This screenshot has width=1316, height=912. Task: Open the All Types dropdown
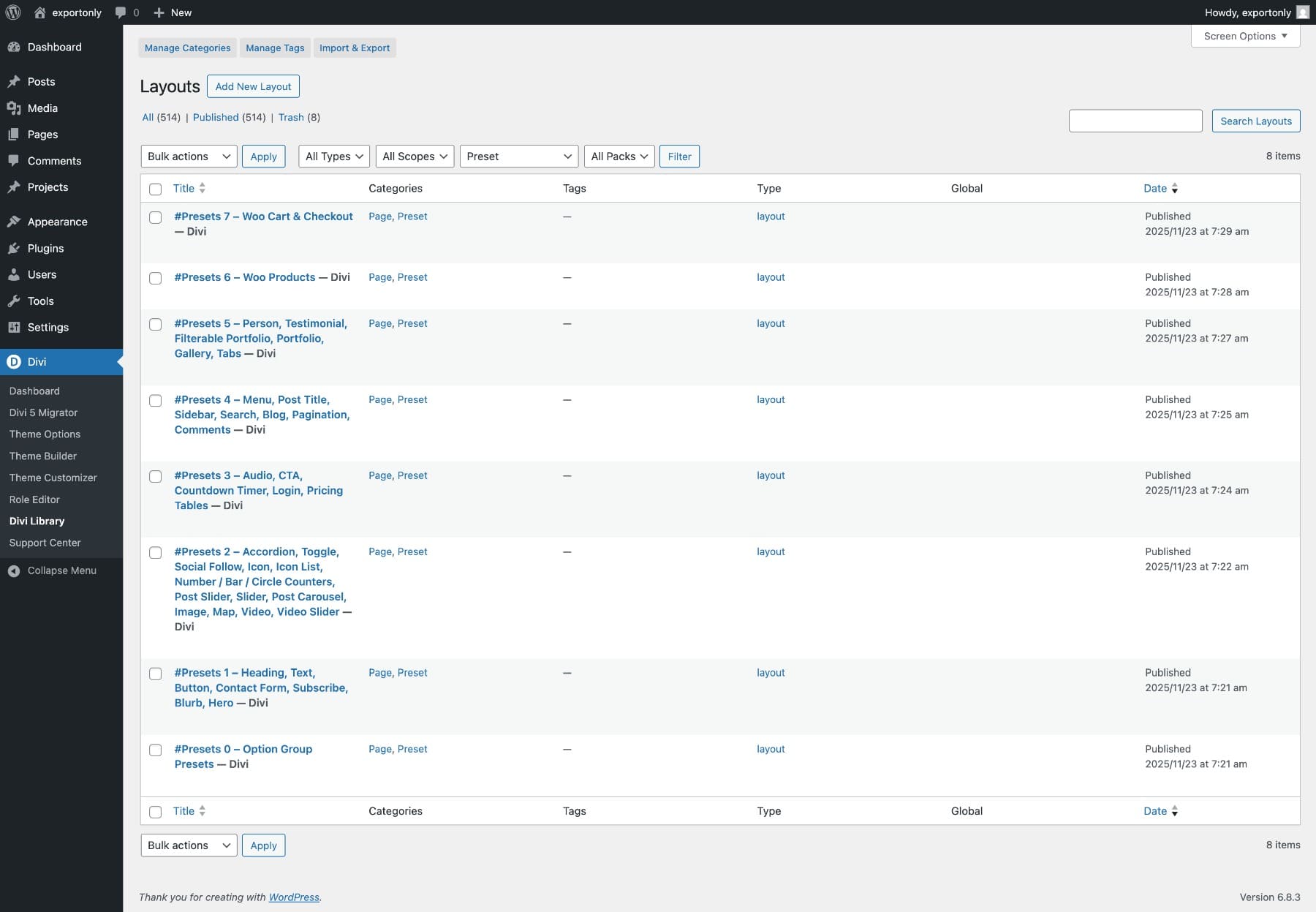pyautogui.click(x=333, y=156)
